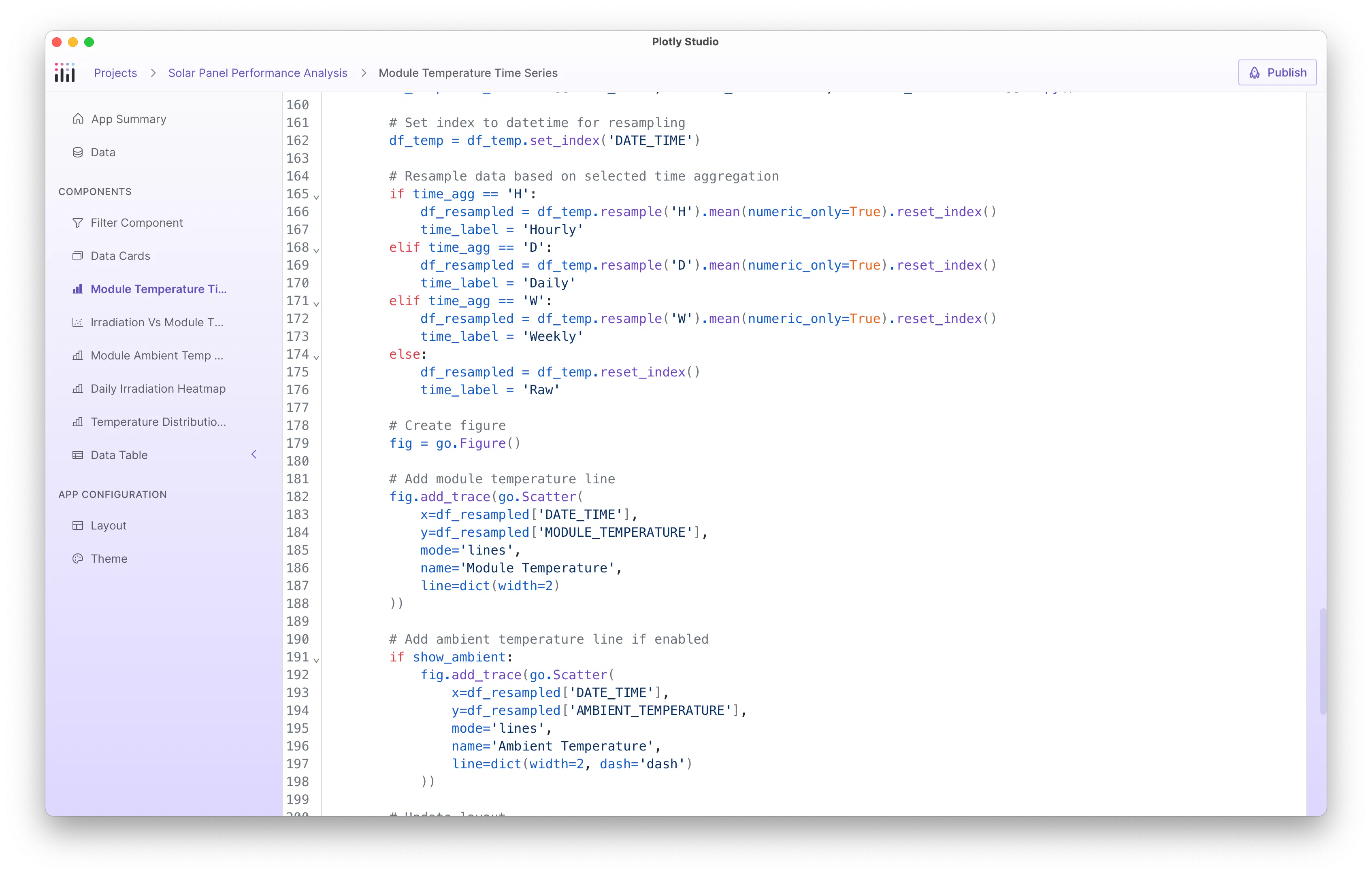Screen dimensions: 1372x876
Task: Click the fig = go.Figure() code line
Action: pyautogui.click(x=455, y=443)
